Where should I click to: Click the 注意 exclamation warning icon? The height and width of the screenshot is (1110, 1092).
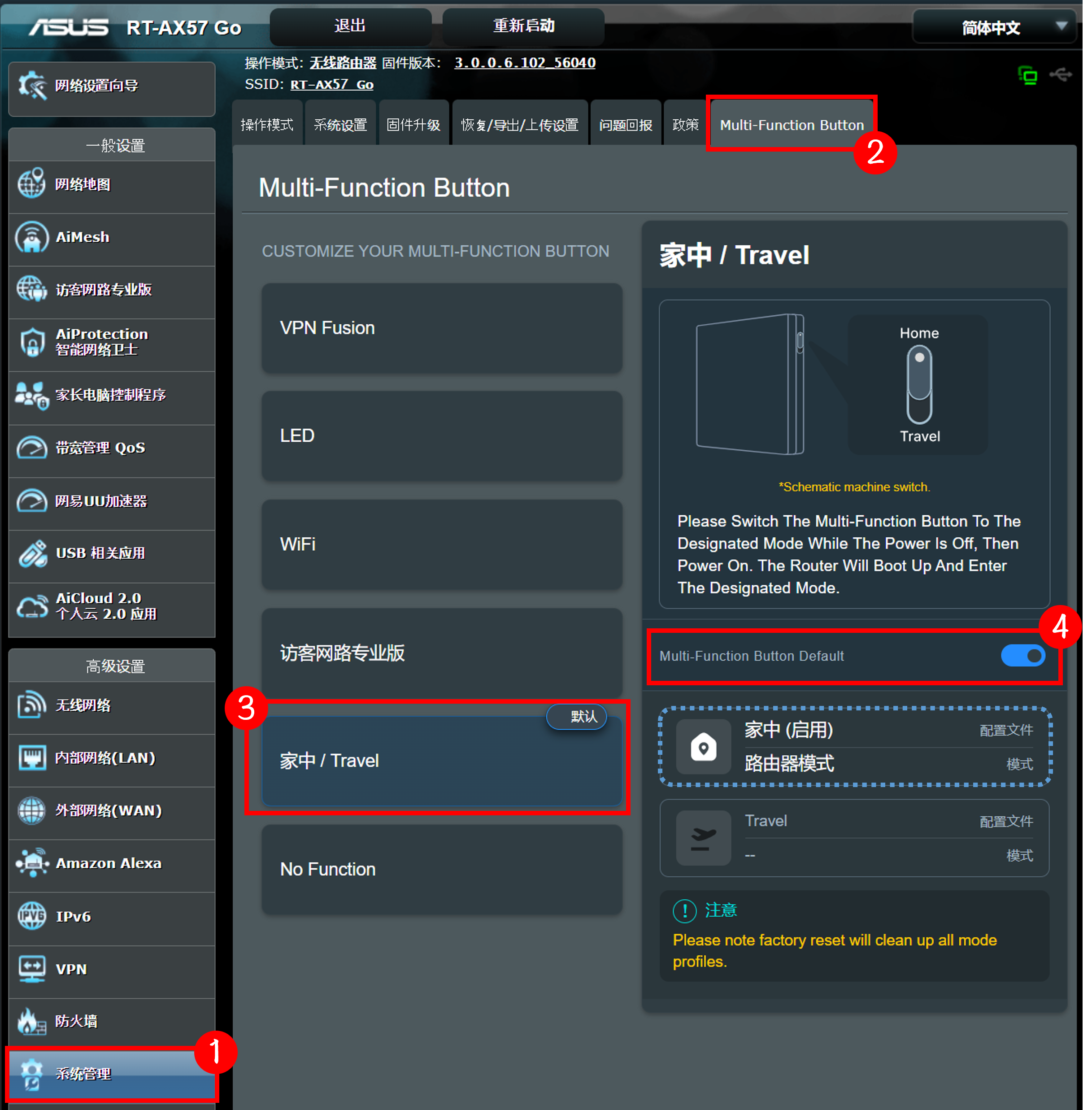(x=684, y=911)
